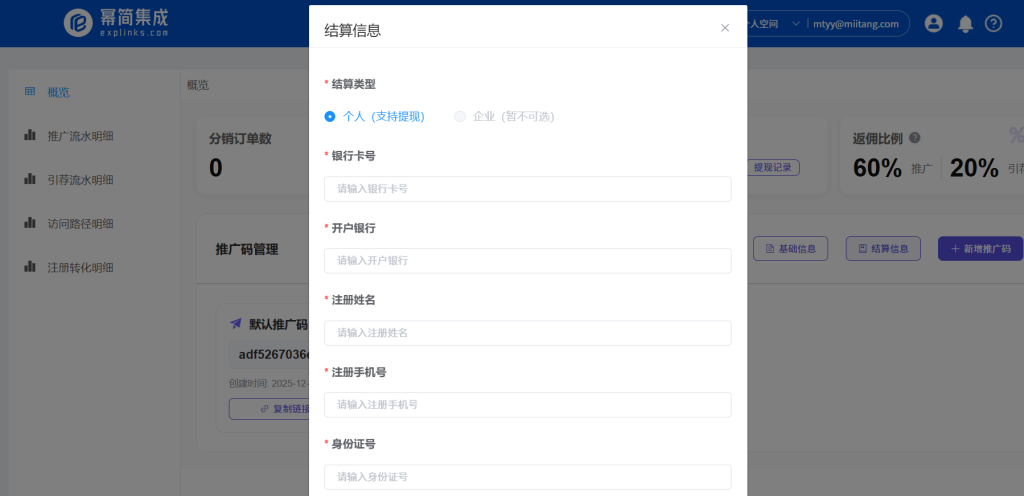Click the 新增推广码 button
Viewport: 1024px width, 496px height.
point(980,249)
